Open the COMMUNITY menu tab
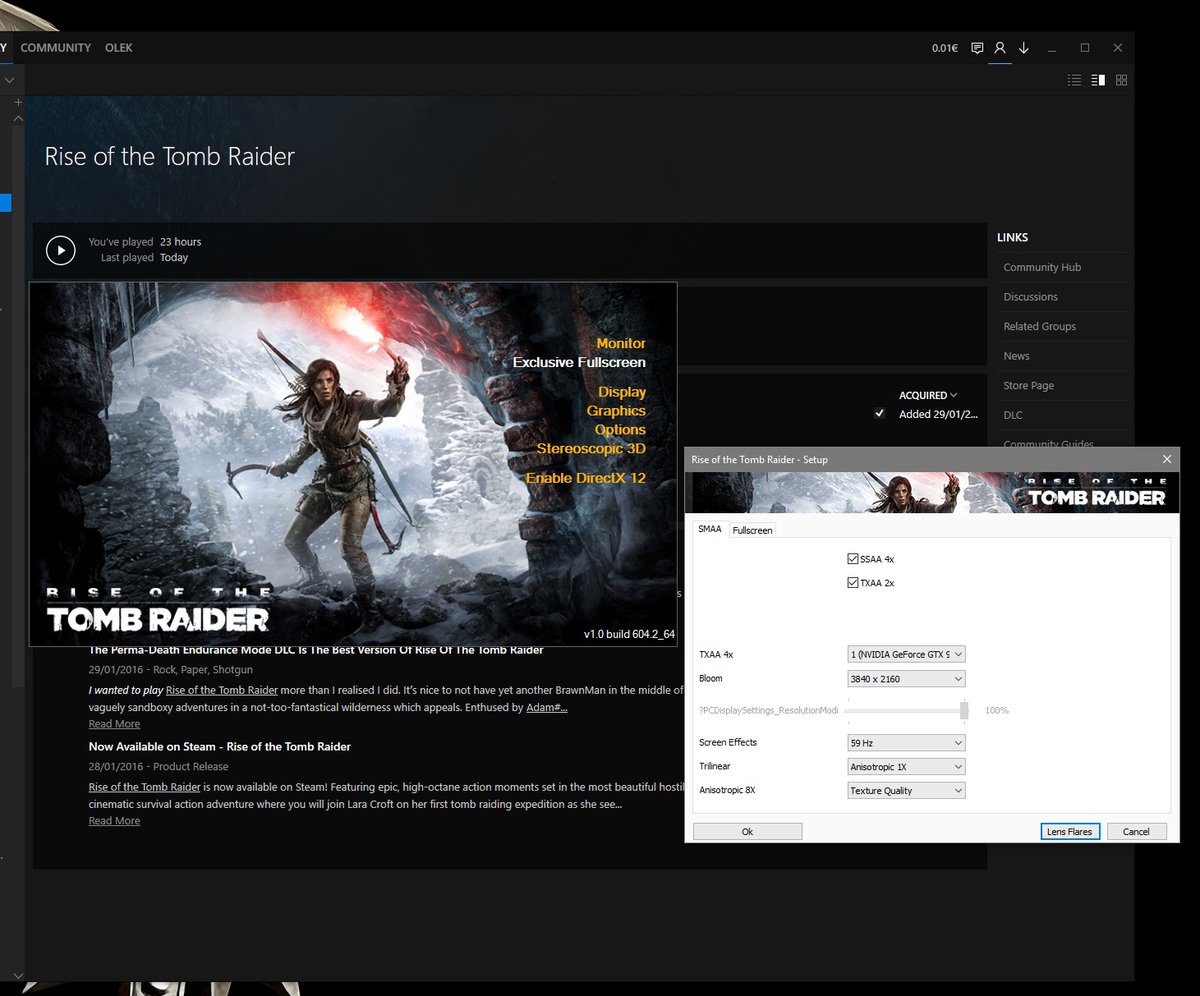Image resolution: width=1200 pixels, height=996 pixels. tap(55, 48)
